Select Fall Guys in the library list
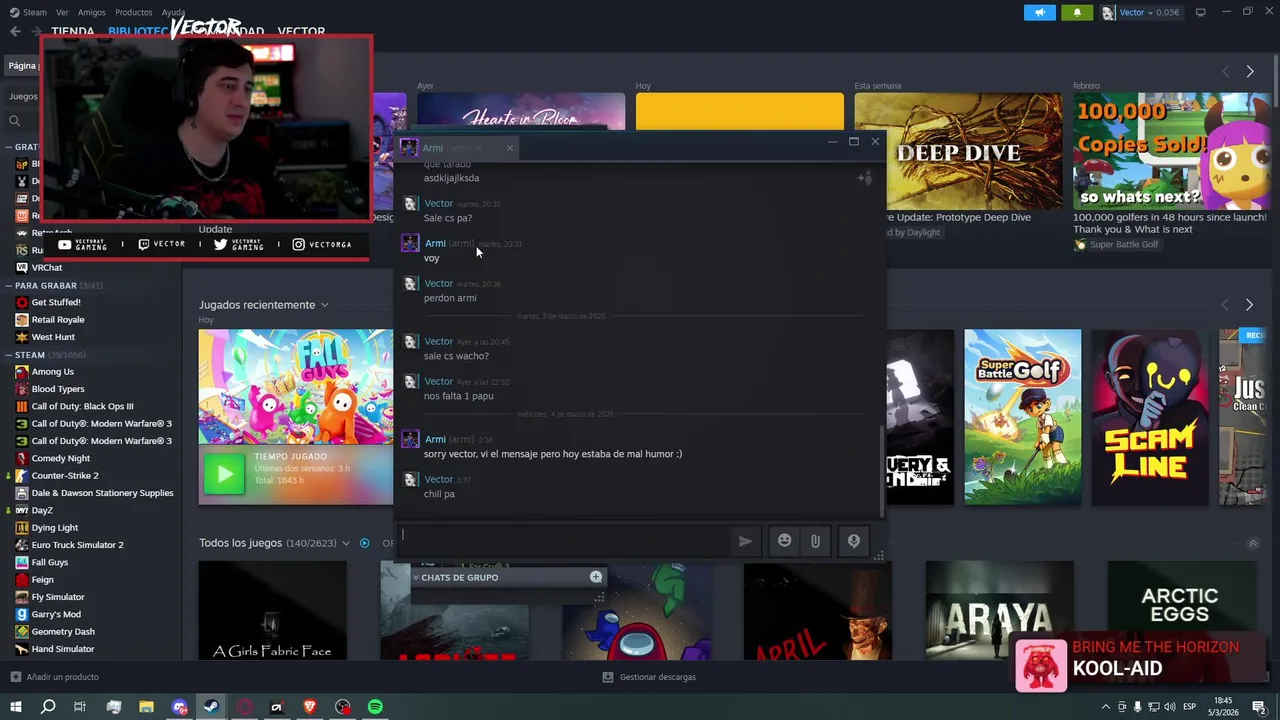1280x720 pixels. pos(49,562)
